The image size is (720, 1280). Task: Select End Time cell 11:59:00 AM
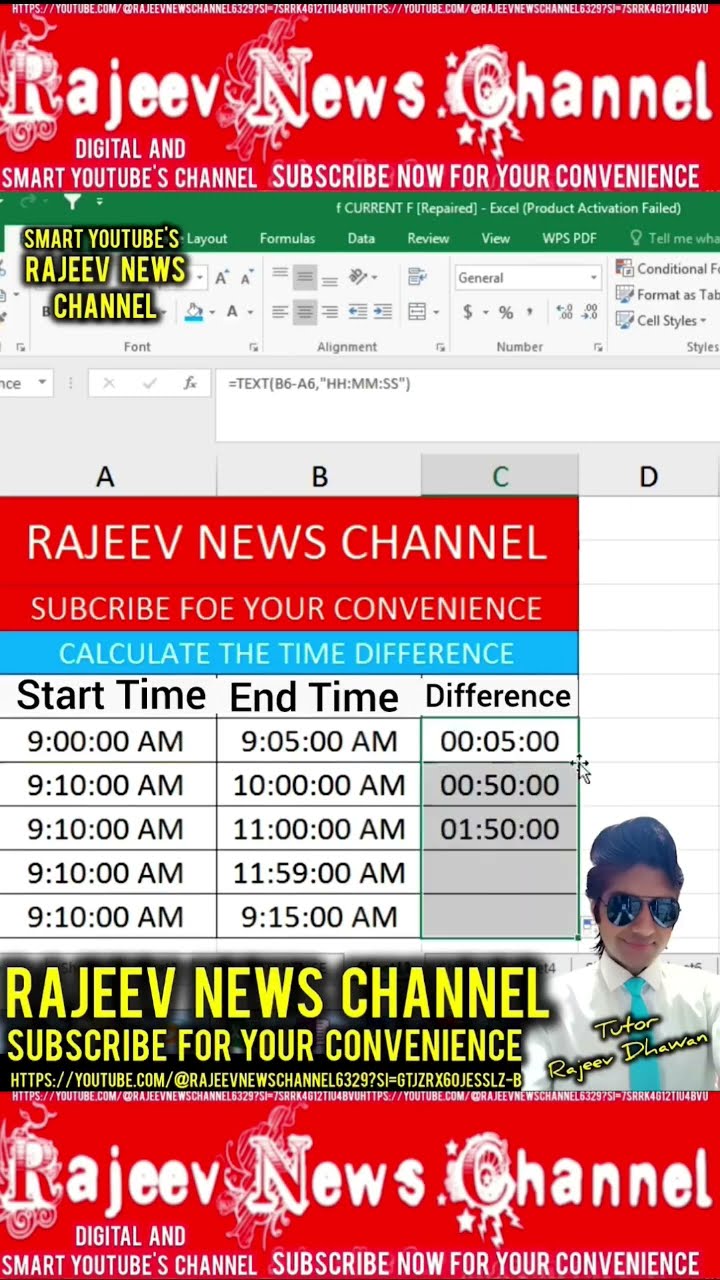[x=319, y=873]
